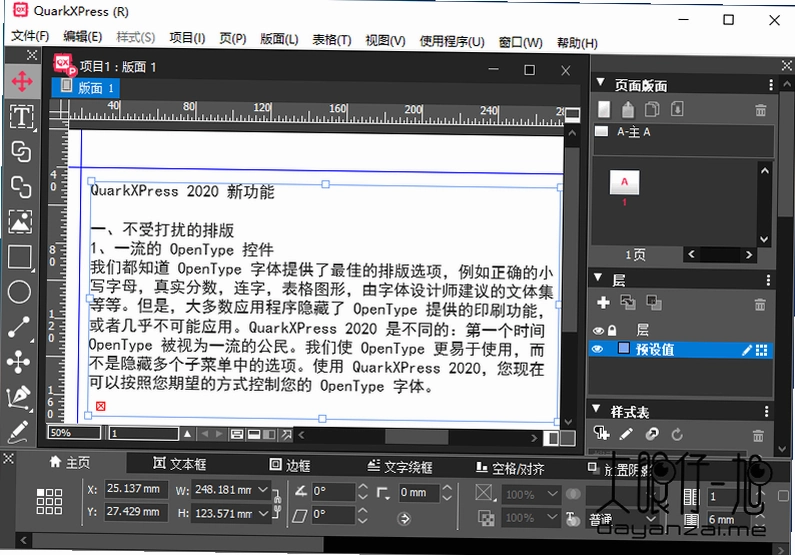Open 样式表 panel options menu
Viewport: 795px width, 555px height.
pyautogui.click(x=766, y=411)
